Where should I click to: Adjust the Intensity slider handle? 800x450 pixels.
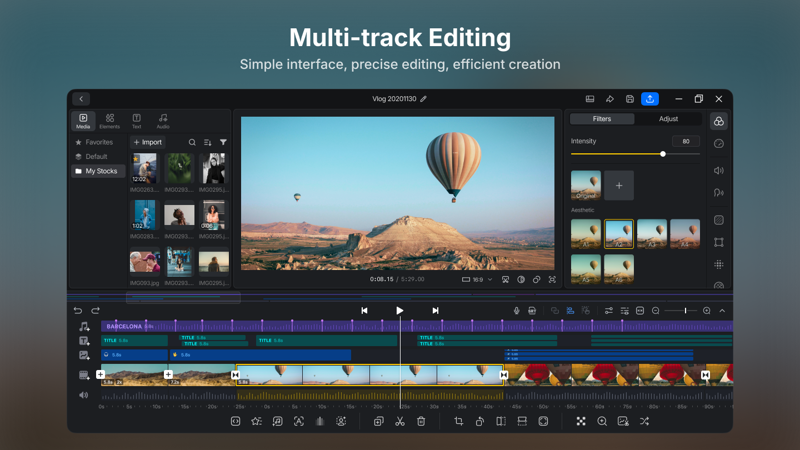coord(663,154)
